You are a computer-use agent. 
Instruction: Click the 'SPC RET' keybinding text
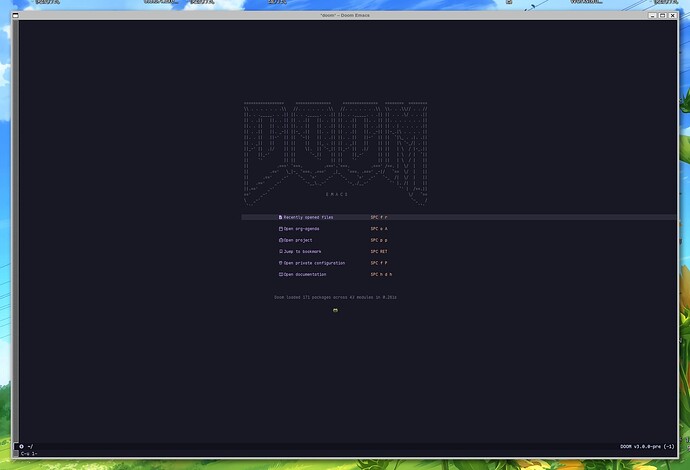[379, 252]
